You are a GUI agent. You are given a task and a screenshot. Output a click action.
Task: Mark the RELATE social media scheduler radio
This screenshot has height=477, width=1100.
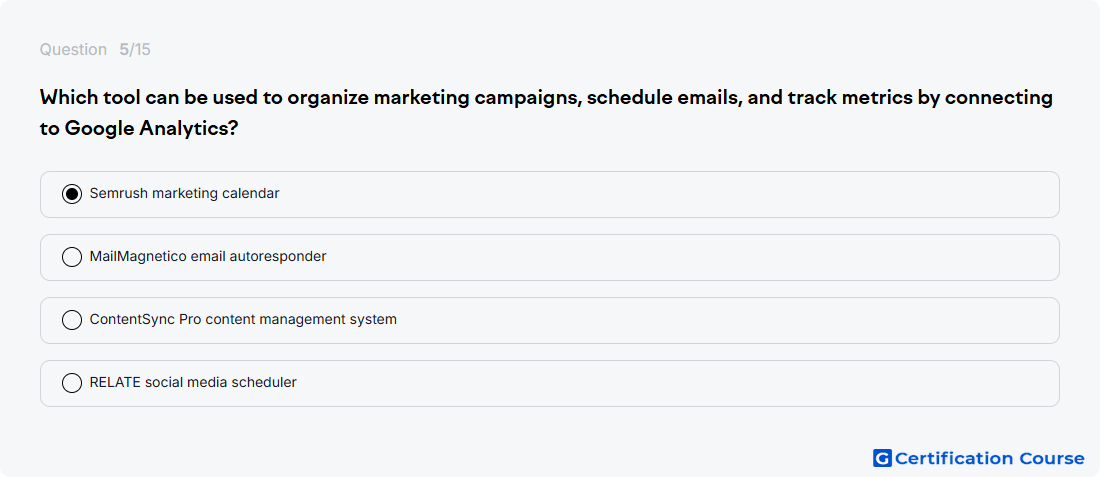click(x=72, y=383)
